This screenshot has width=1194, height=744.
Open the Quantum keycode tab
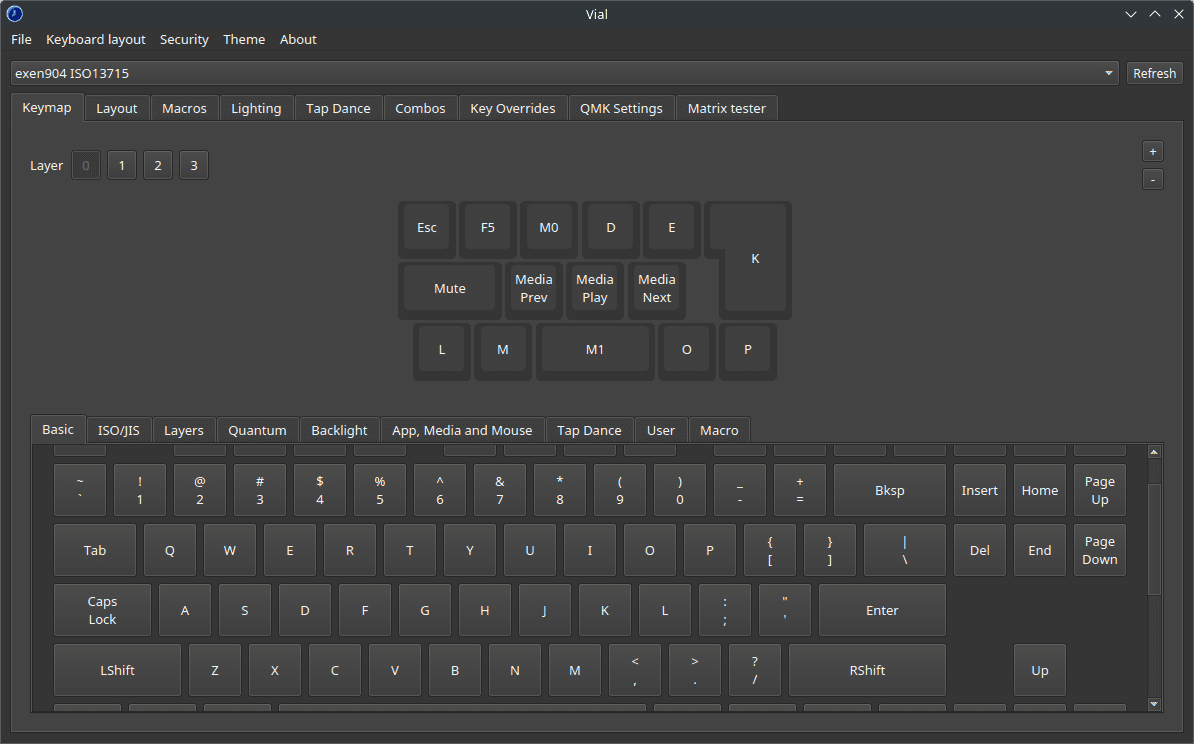pyautogui.click(x=257, y=430)
